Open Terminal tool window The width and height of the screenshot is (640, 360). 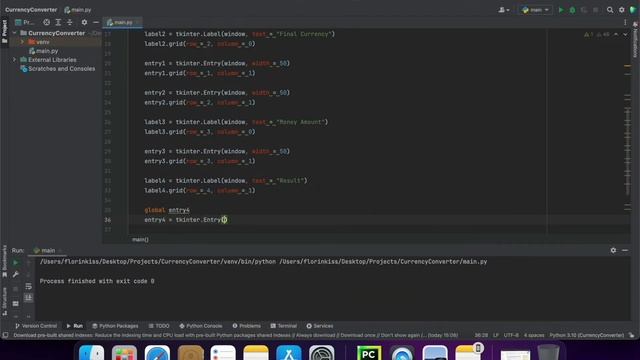pyautogui.click(x=284, y=326)
